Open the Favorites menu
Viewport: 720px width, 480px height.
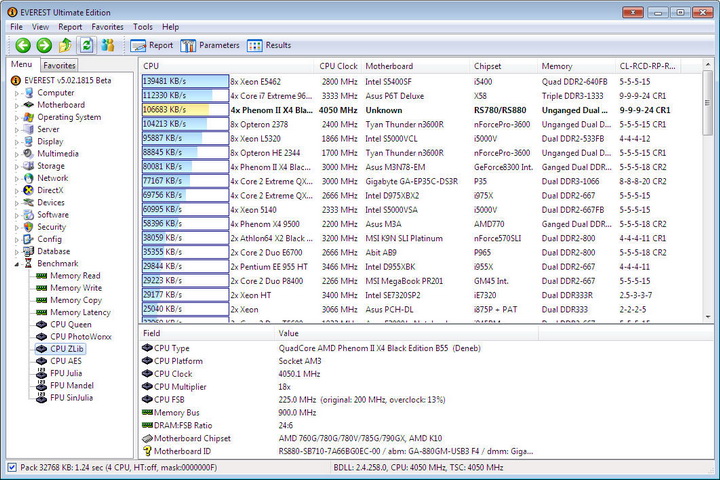coord(107,27)
